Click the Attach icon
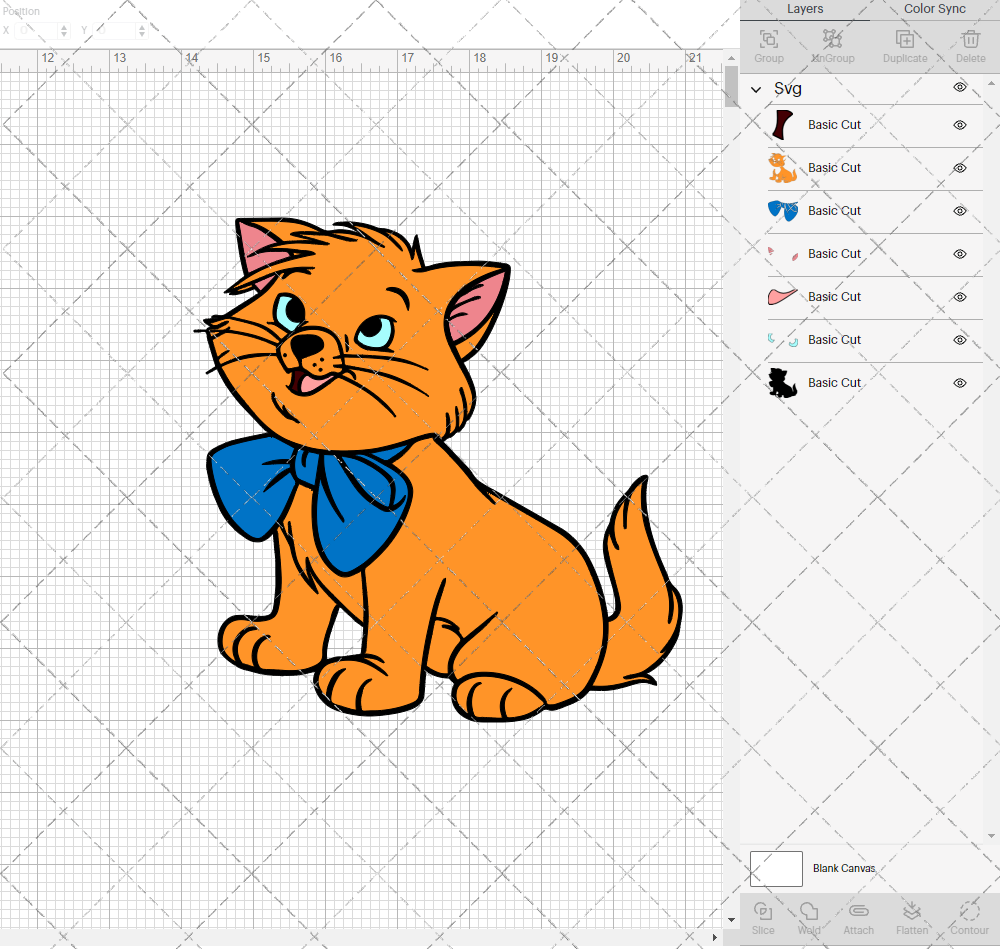The width and height of the screenshot is (1000, 949). coord(858,917)
